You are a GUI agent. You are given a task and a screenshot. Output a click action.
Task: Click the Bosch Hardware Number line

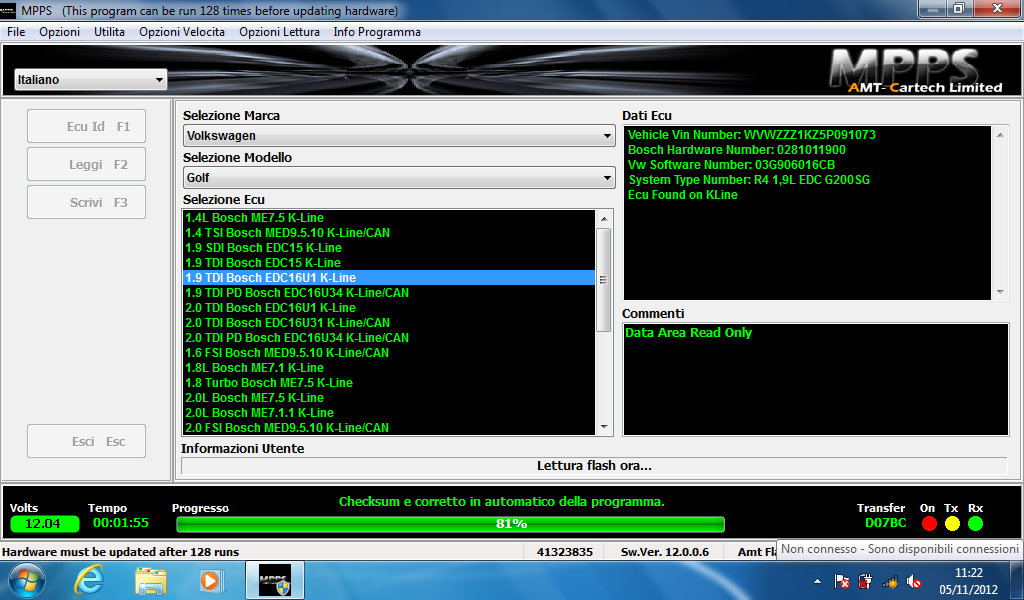point(737,150)
